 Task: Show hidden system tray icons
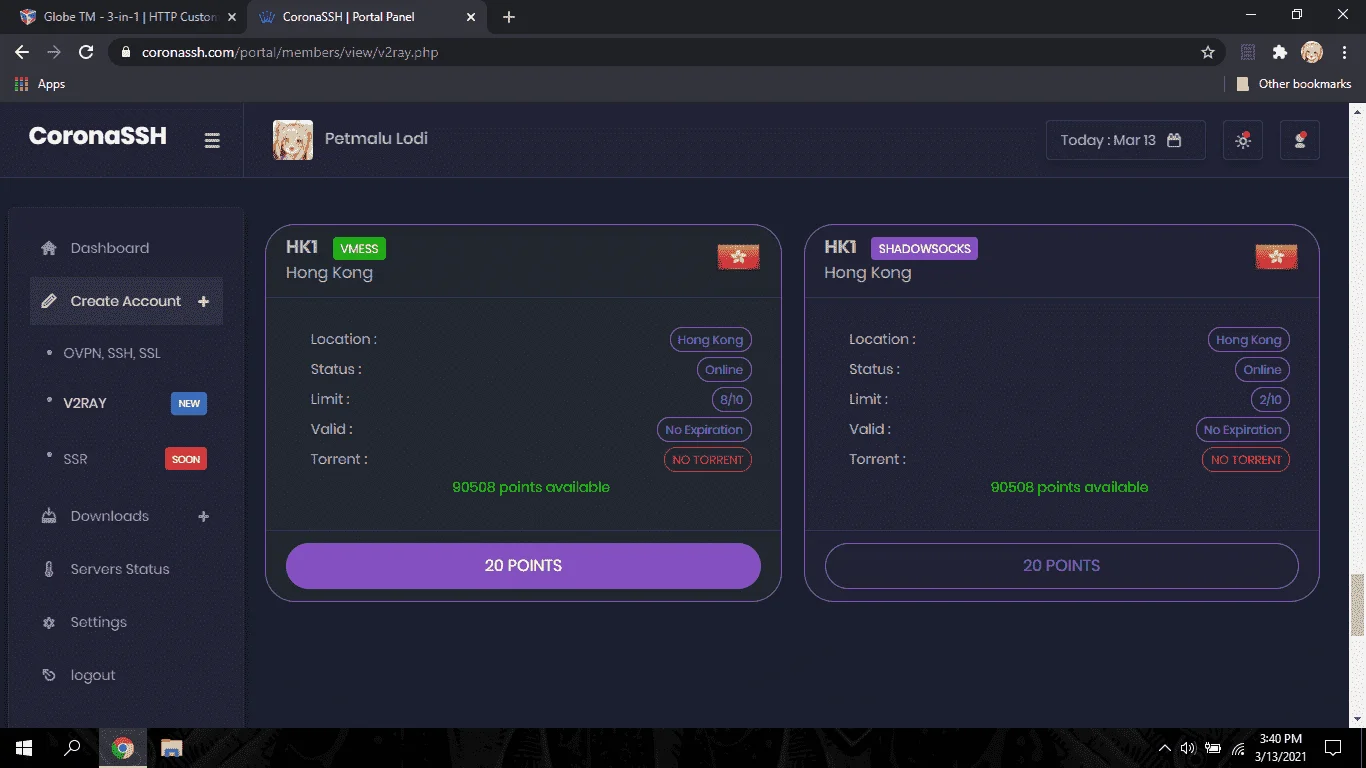(1164, 748)
